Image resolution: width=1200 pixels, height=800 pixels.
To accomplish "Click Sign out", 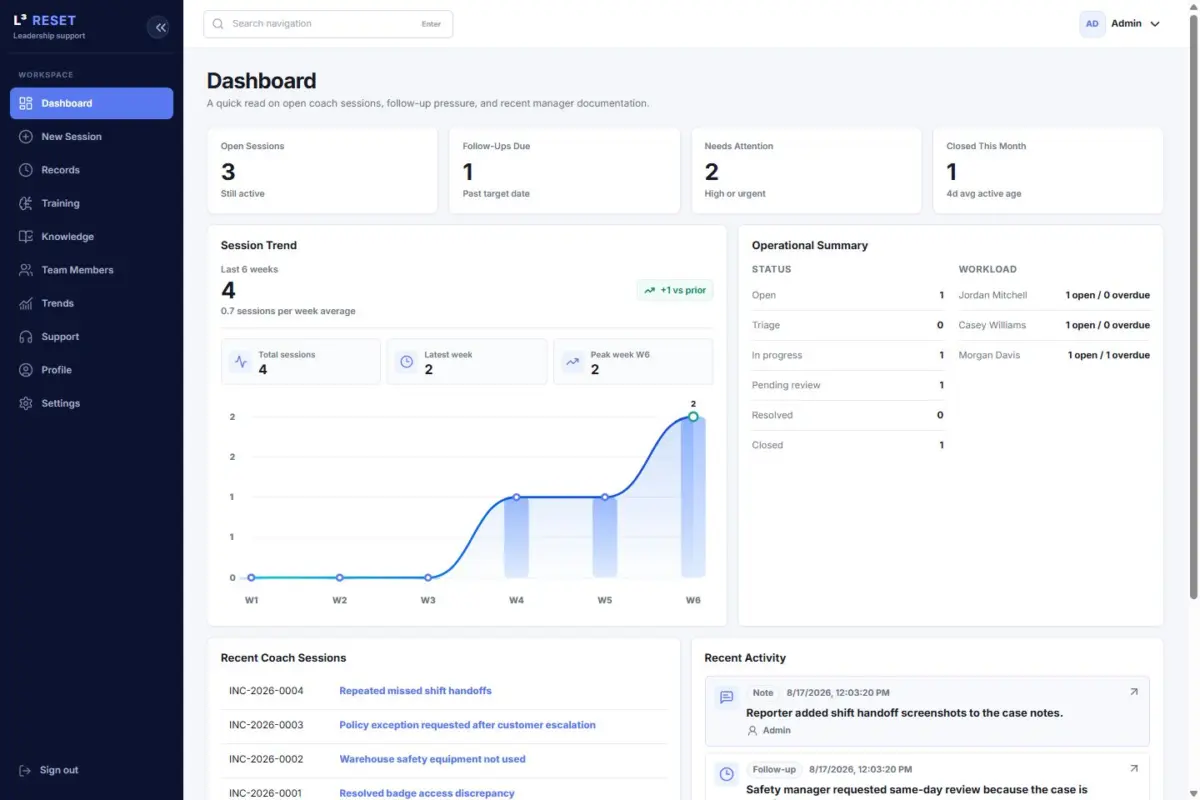I will (59, 770).
